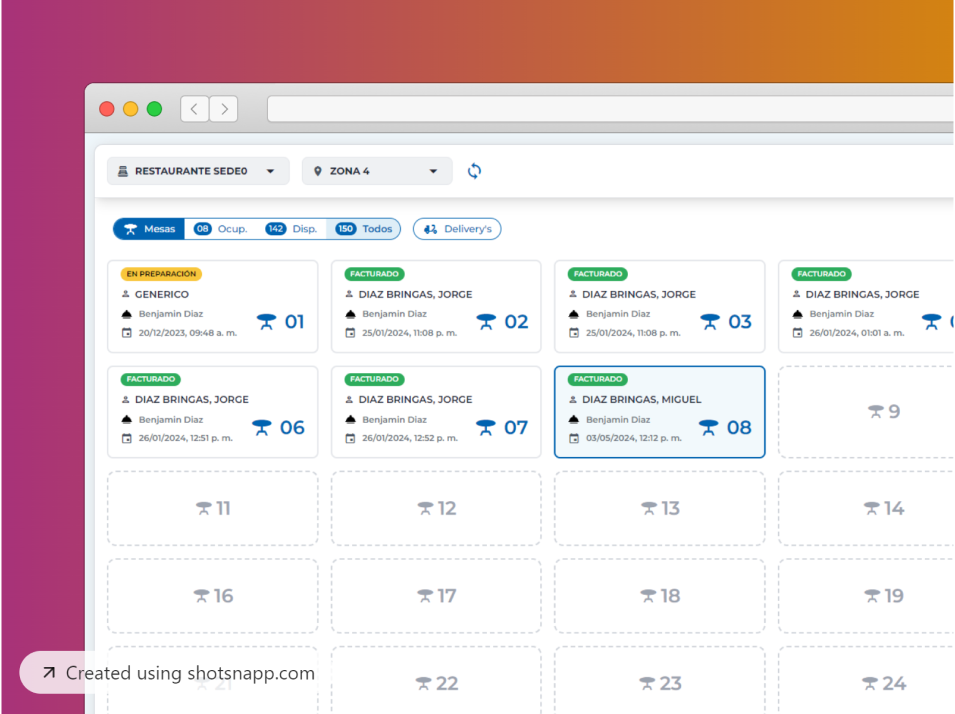Viewport: 955px width, 714px height.
Task: Click the waiter icon on card 02
Action: [350, 314]
